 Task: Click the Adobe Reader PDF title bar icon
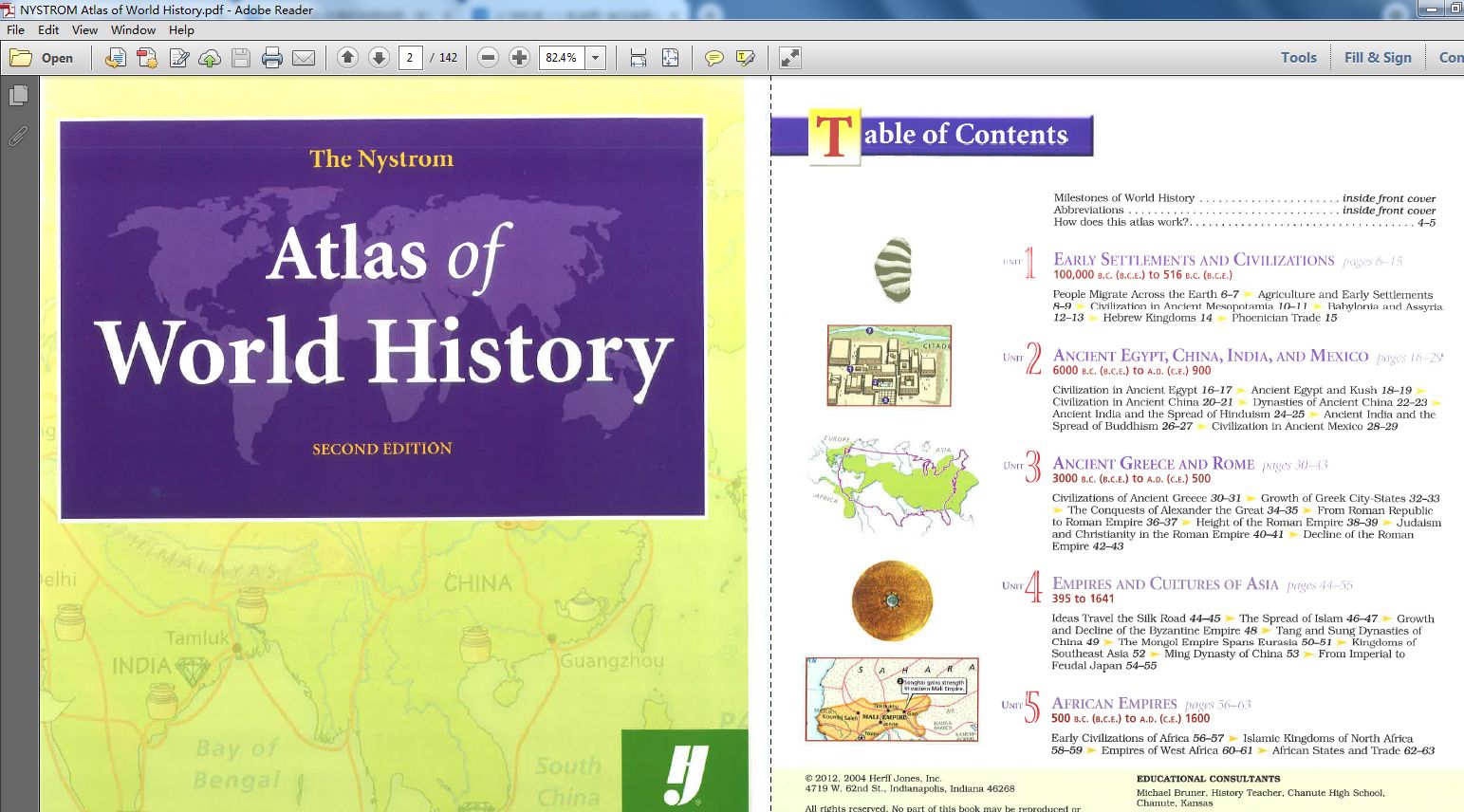(9, 9)
